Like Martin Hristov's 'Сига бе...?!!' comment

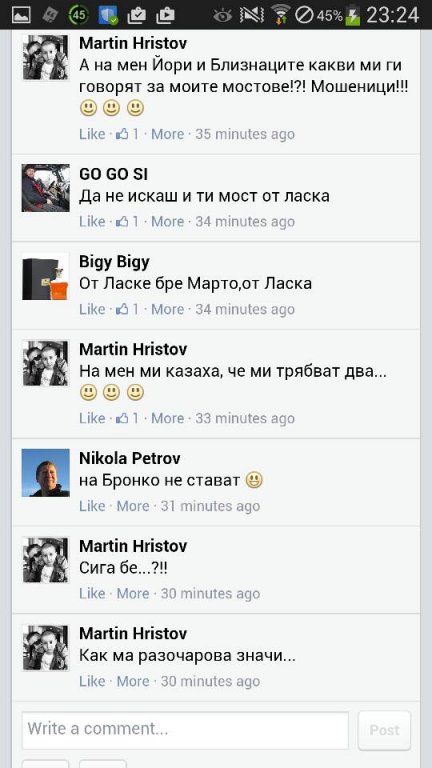point(92,594)
